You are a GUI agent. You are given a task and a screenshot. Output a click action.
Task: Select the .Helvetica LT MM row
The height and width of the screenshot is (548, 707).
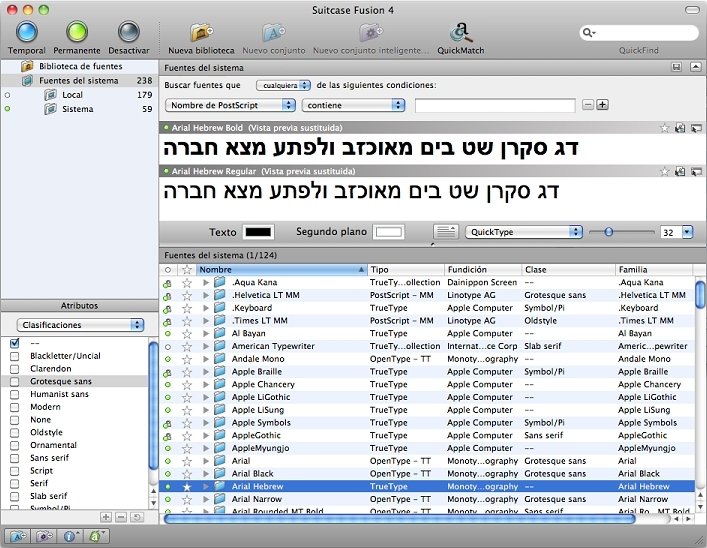click(427, 295)
